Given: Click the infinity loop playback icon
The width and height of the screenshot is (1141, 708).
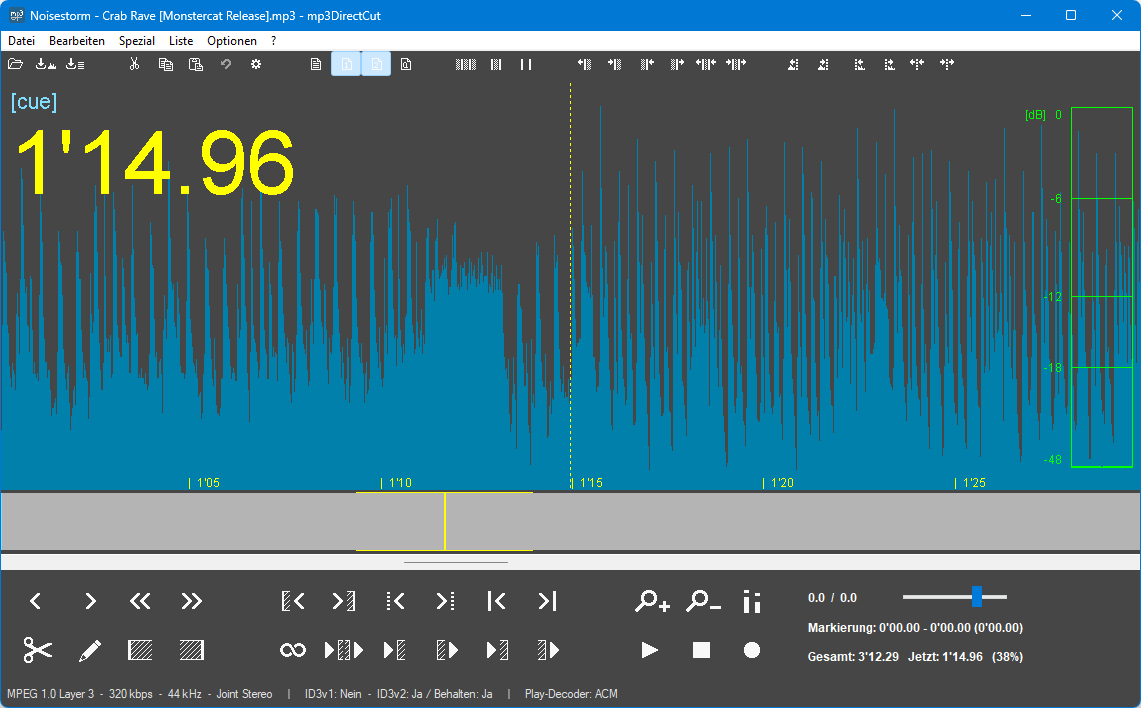Looking at the screenshot, I should pyautogui.click(x=292, y=650).
